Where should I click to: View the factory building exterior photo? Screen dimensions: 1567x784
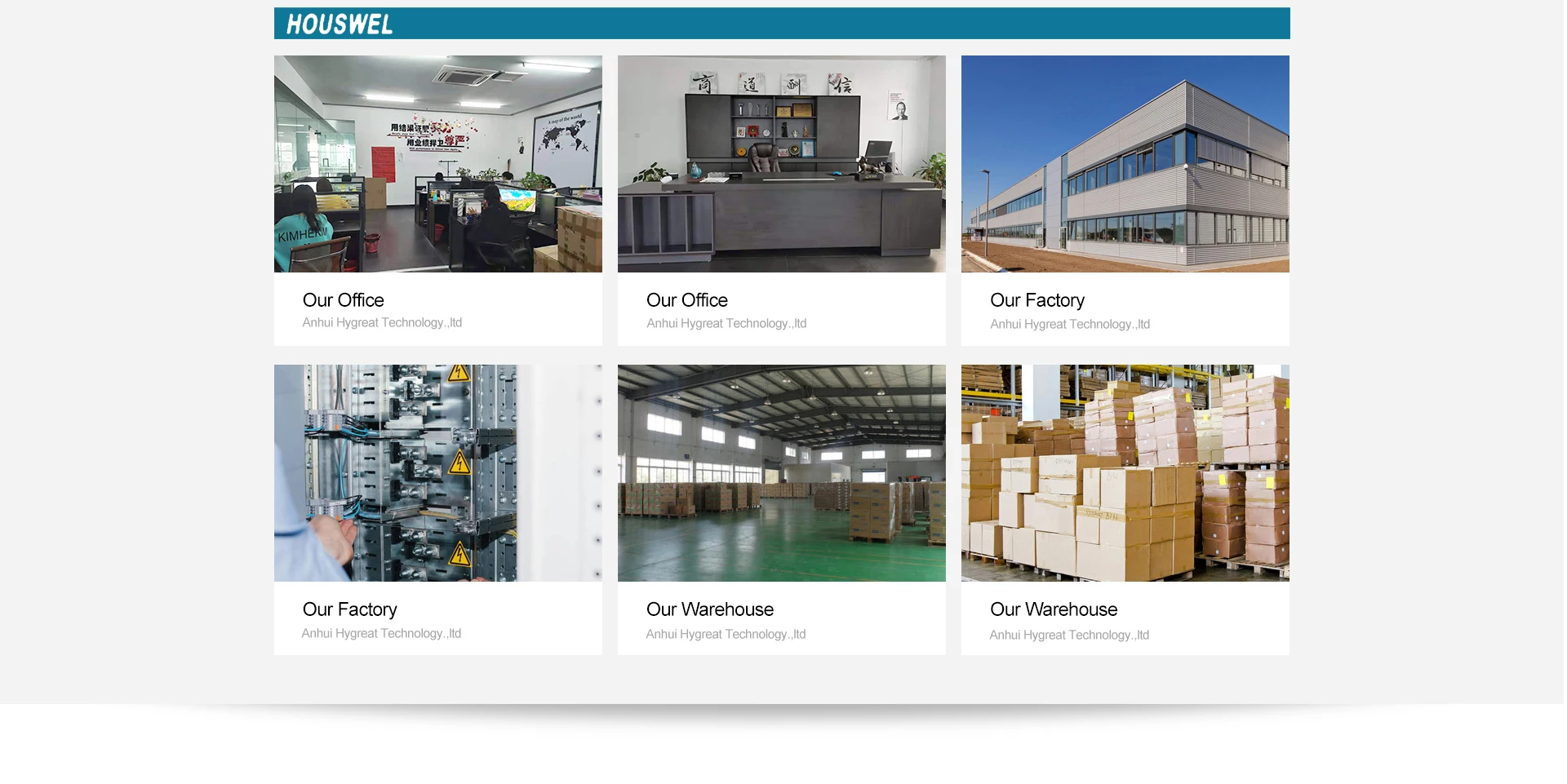[x=1125, y=164]
